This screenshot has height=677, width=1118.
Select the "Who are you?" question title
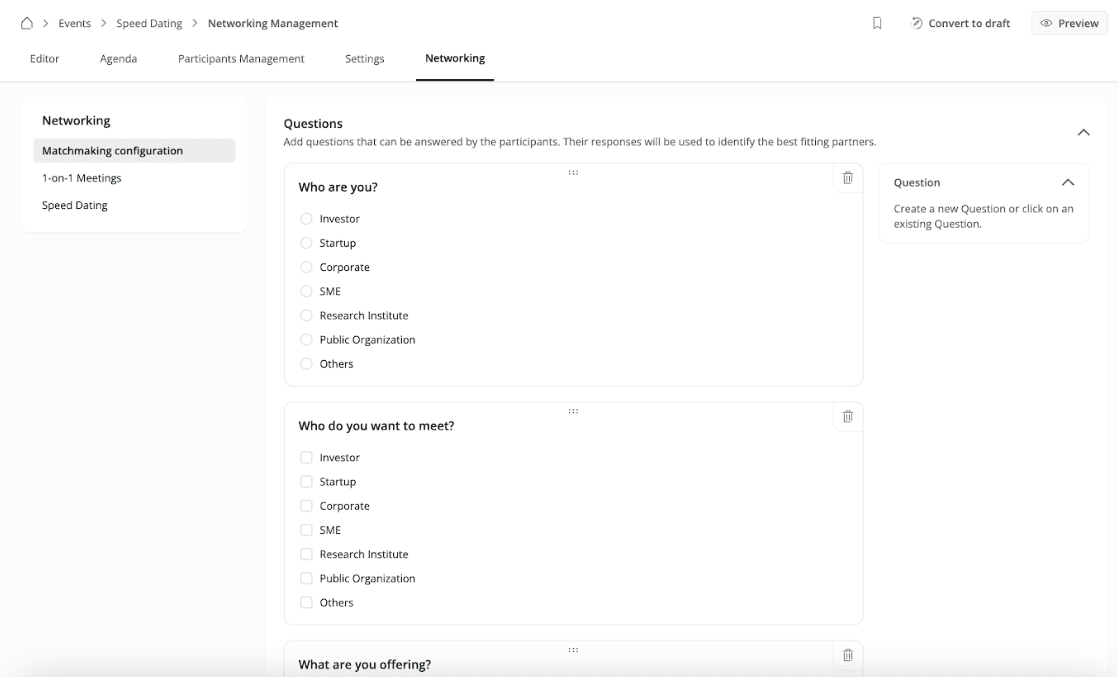[x=338, y=187]
